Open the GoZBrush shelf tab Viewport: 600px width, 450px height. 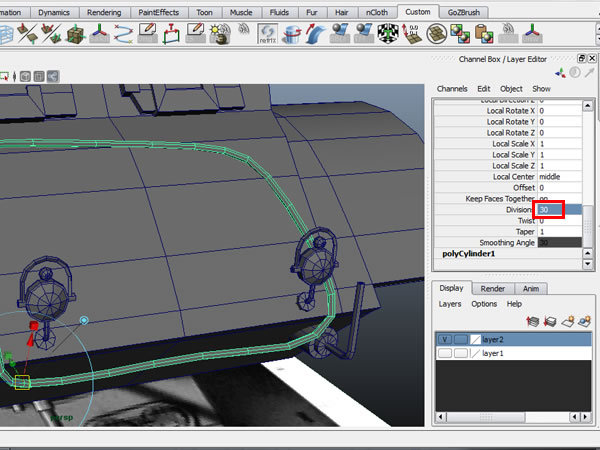tap(464, 13)
